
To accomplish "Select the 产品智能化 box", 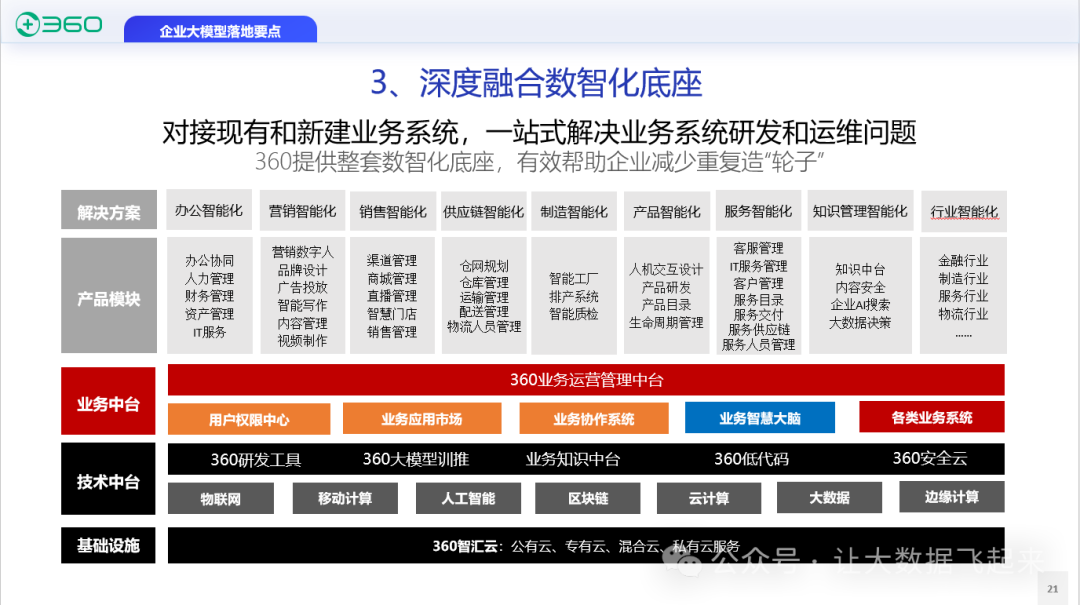I will 666,211.
